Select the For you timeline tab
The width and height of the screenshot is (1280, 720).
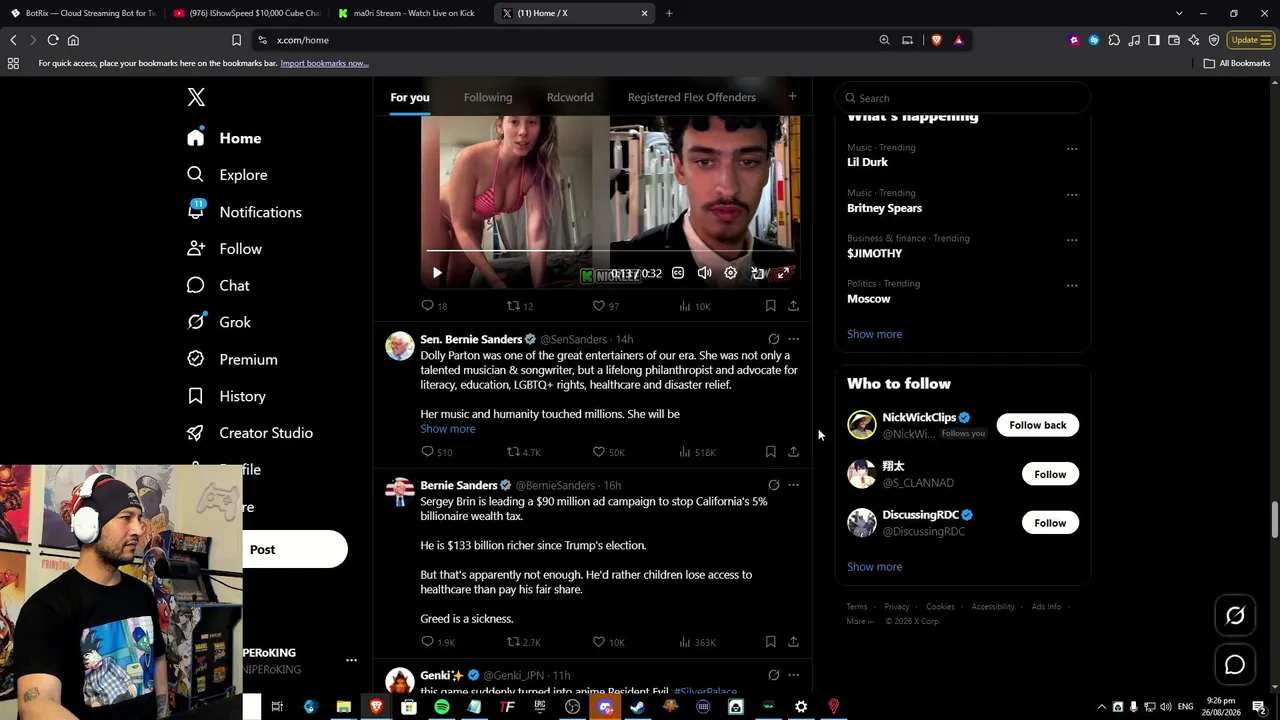point(410,97)
